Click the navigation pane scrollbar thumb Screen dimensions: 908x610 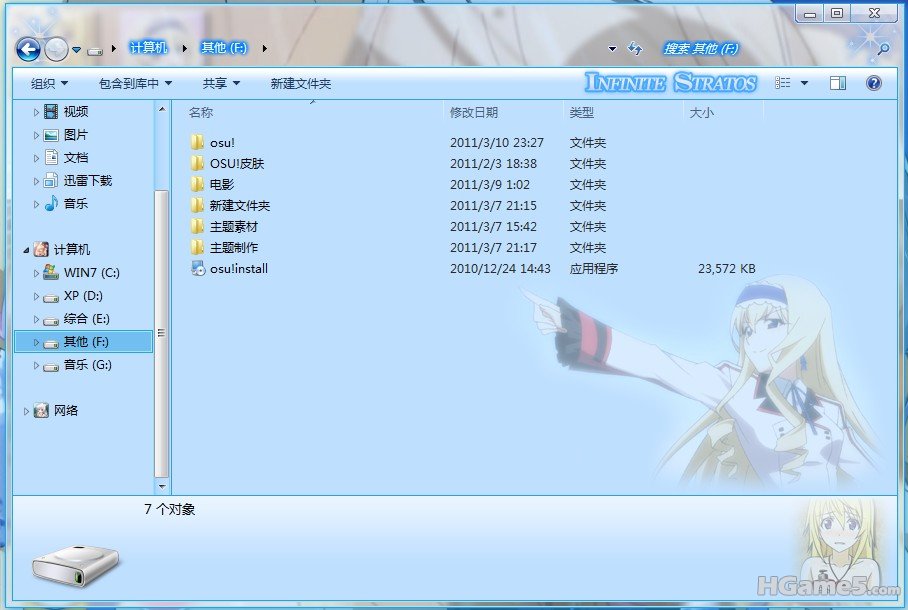(x=162, y=333)
